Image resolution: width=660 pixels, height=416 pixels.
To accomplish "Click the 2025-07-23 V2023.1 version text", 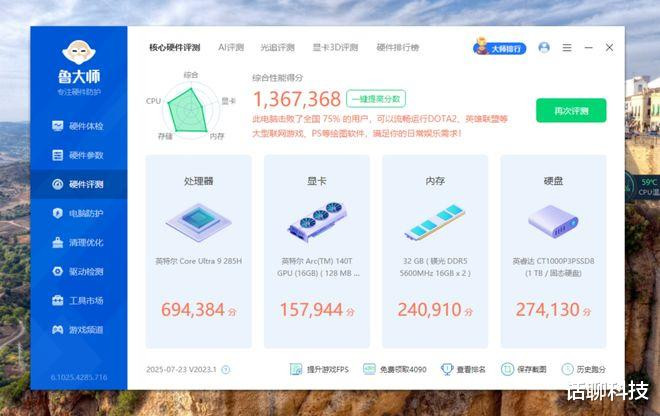I will coord(181,370).
